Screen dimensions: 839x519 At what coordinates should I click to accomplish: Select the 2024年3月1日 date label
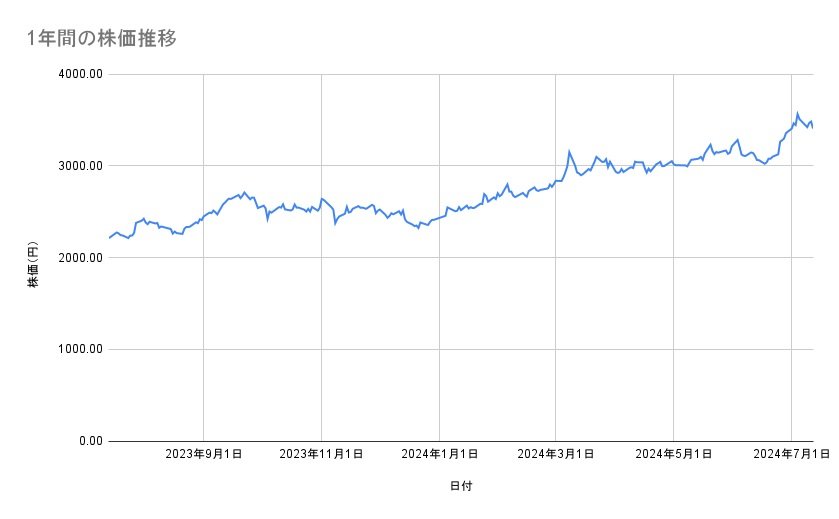tap(556, 455)
